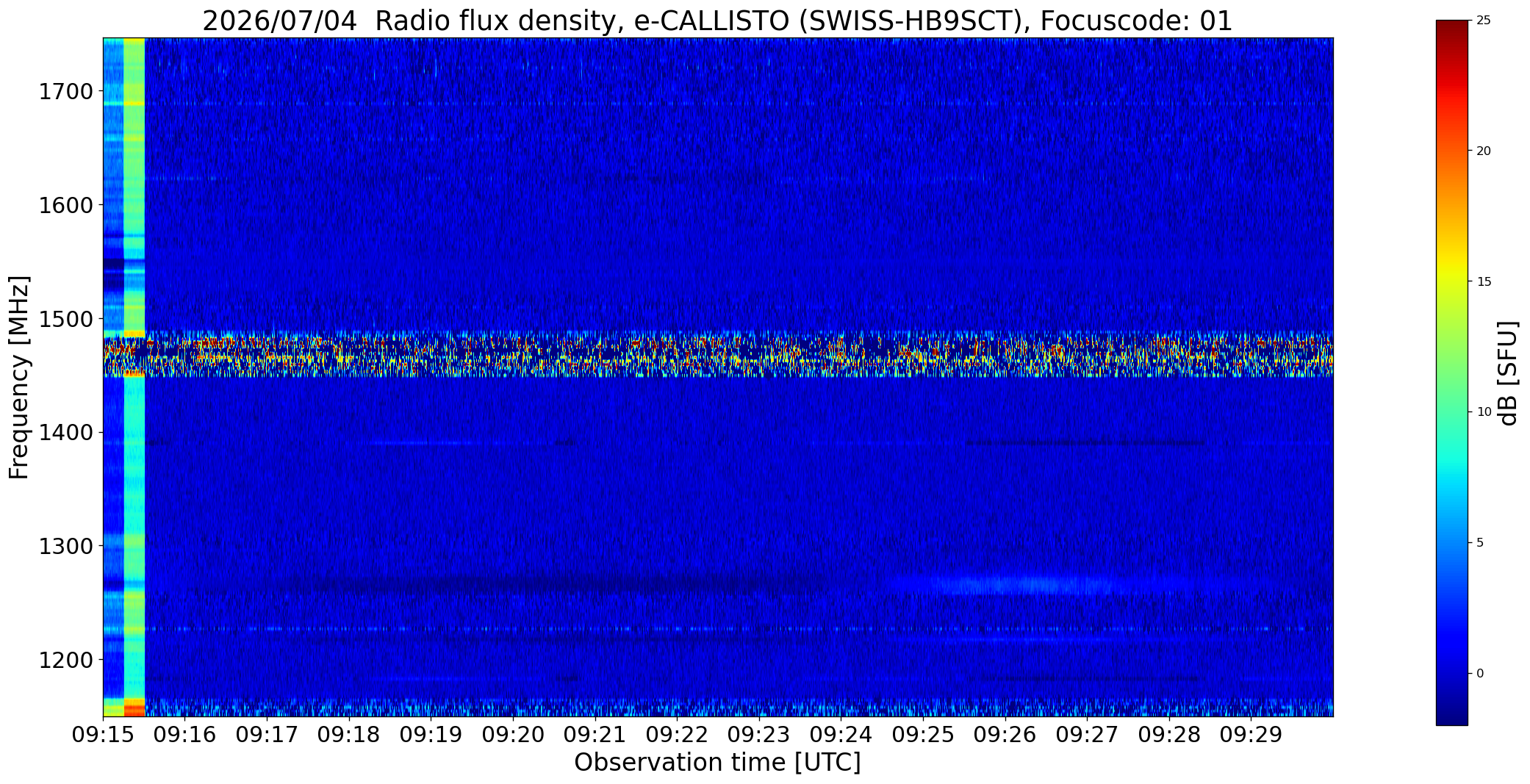Viewport: 1530px width, 784px height.
Task: Click the 09:27 time tick label
Action: coord(1087,735)
